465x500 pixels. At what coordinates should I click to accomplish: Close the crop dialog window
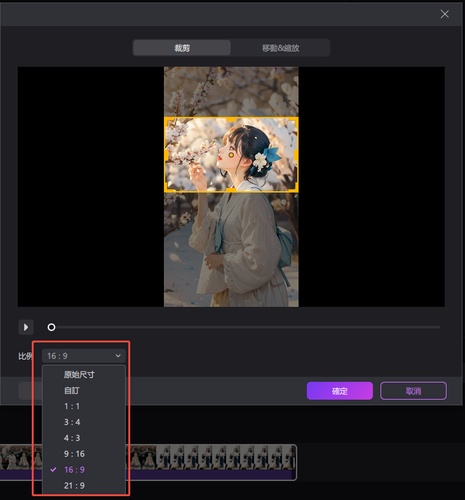(x=444, y=14)
